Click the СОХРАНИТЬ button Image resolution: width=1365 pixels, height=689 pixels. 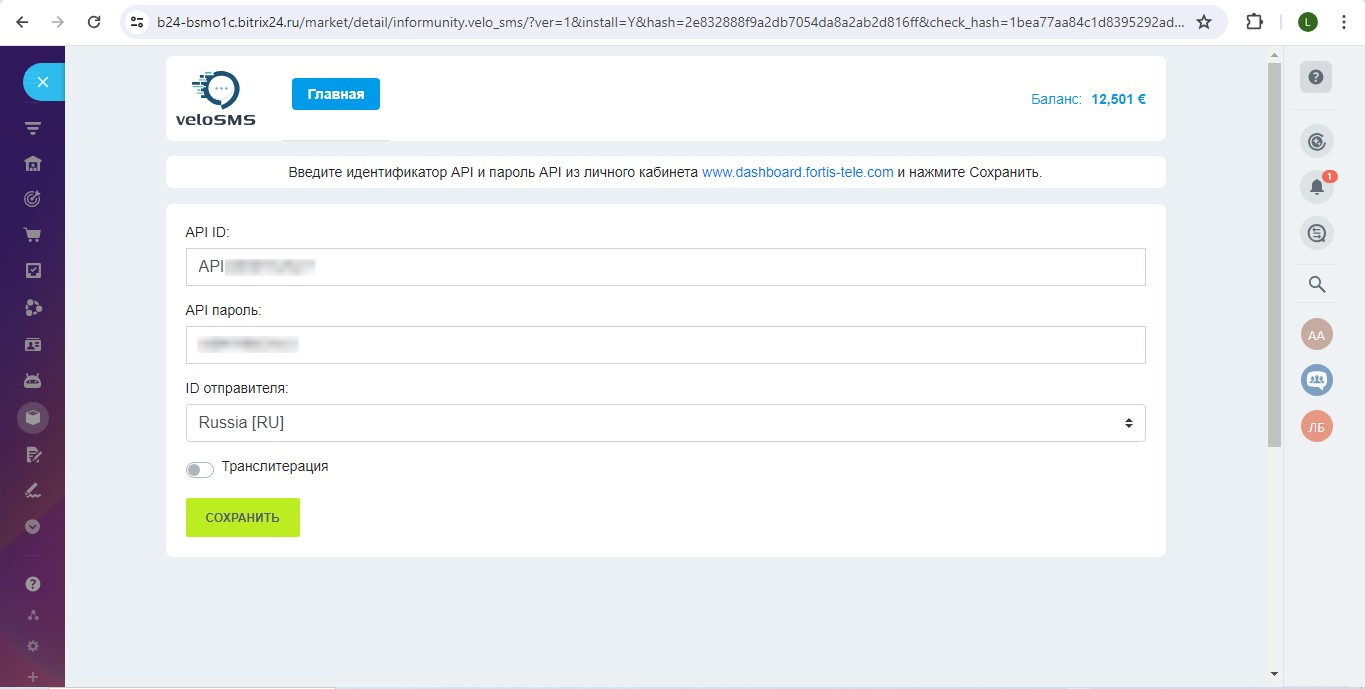243,518
